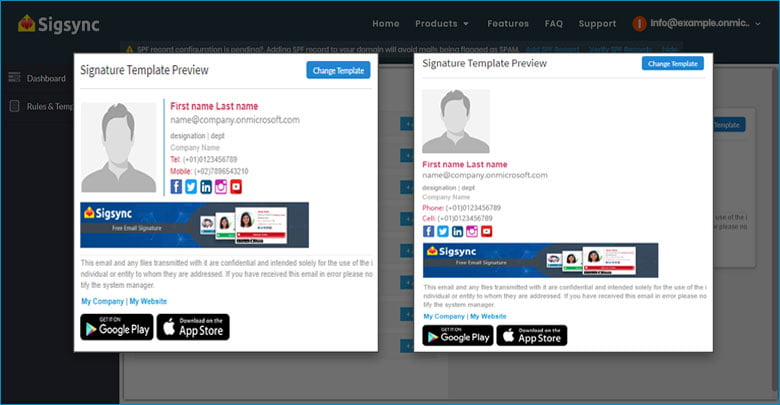Click the Rules & Templates sidebar icon

(x=15, y=107)
